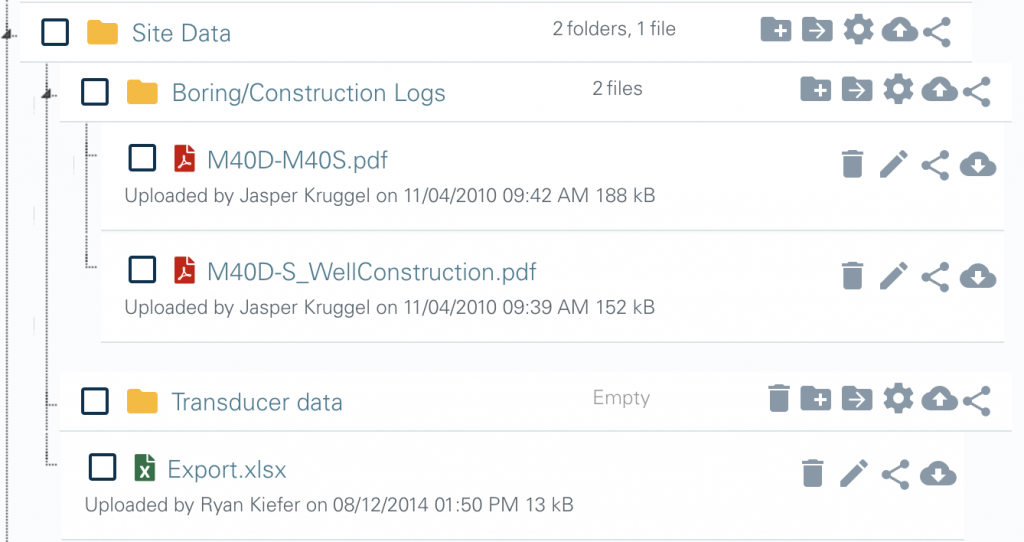The height and width of the screenshot is (542, 1024).
Task: Open the Transducer data folder link
Action: click(x=257, y=402)
